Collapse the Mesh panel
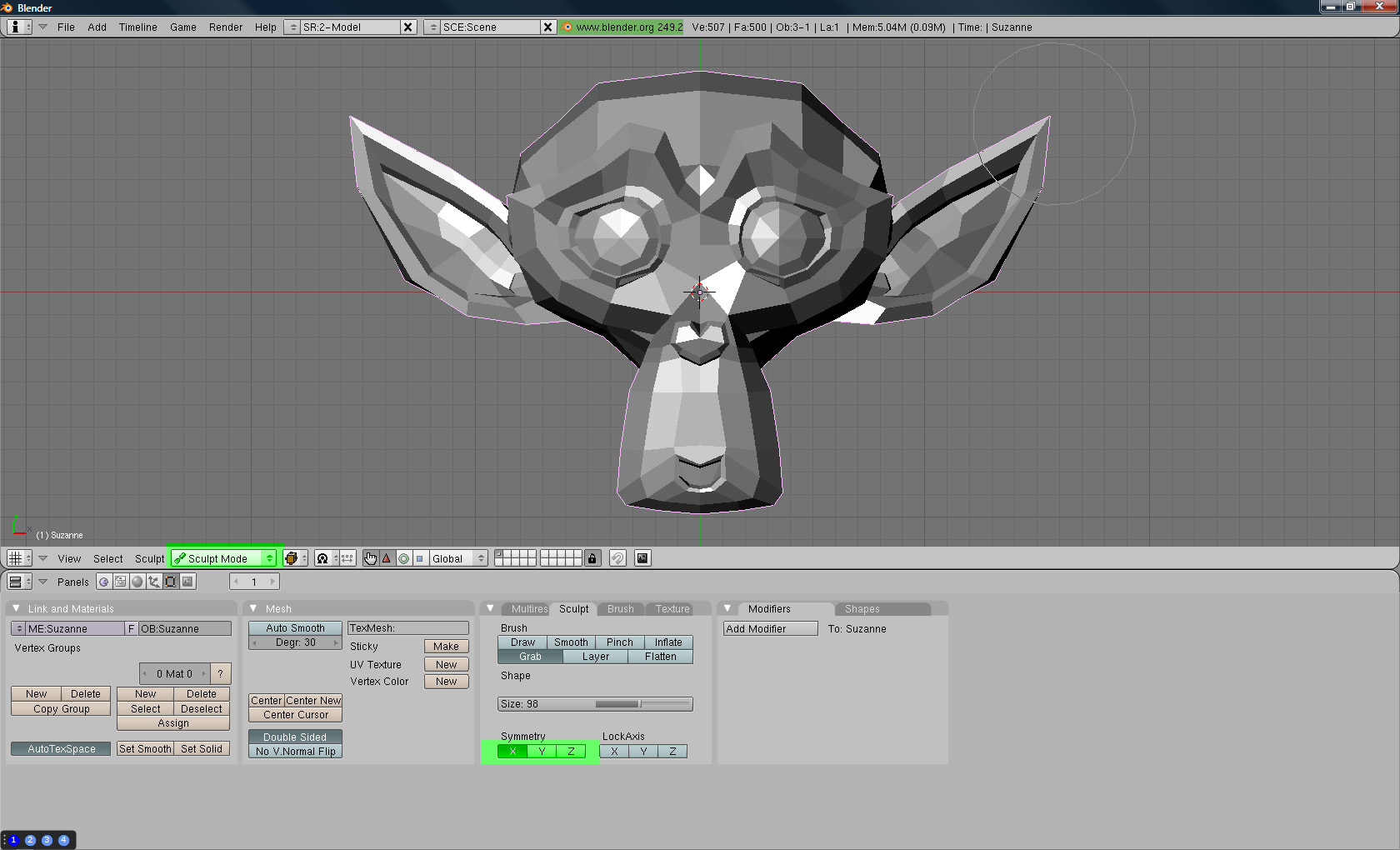This screenshot has width=1400, height=850. 253,608
